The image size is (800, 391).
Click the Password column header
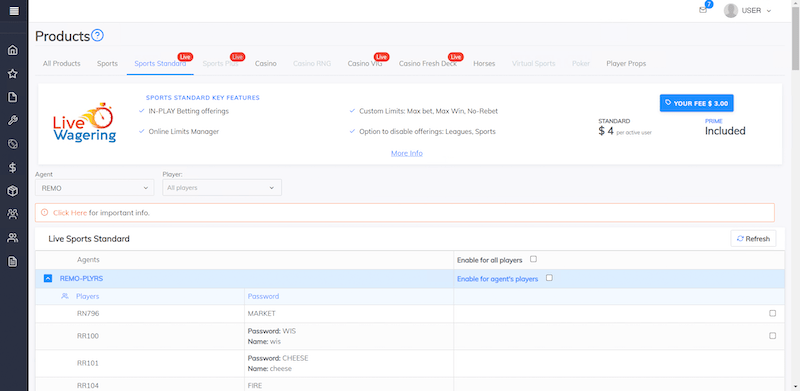point(263,296)
